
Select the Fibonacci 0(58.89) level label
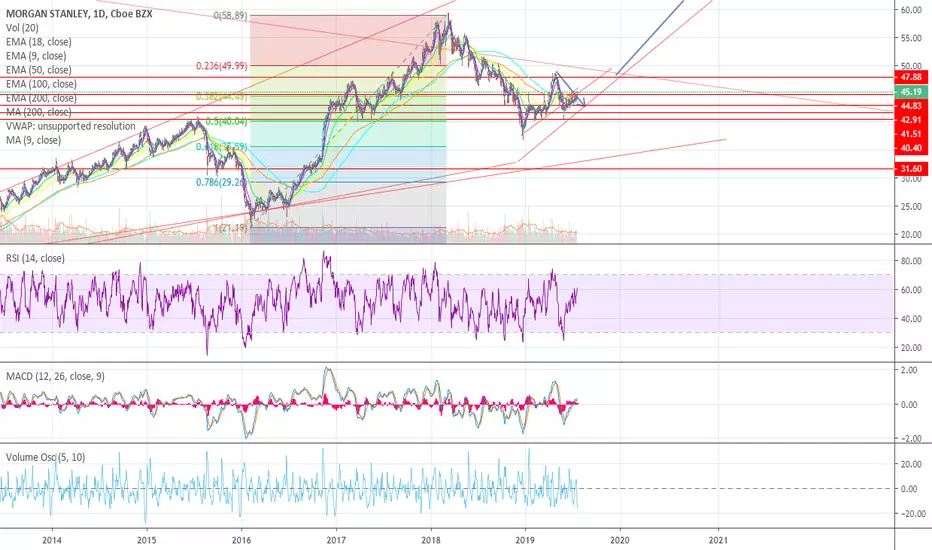230,15
